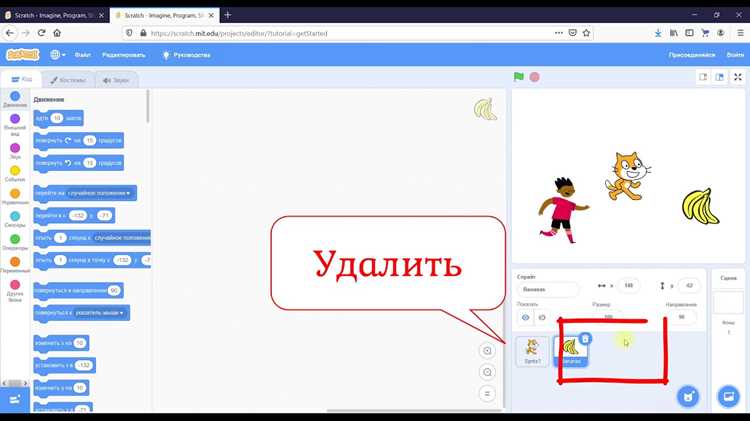Click the steps value in move block
750x421 pixels.
pyautogui.click(x=57, y=118)
